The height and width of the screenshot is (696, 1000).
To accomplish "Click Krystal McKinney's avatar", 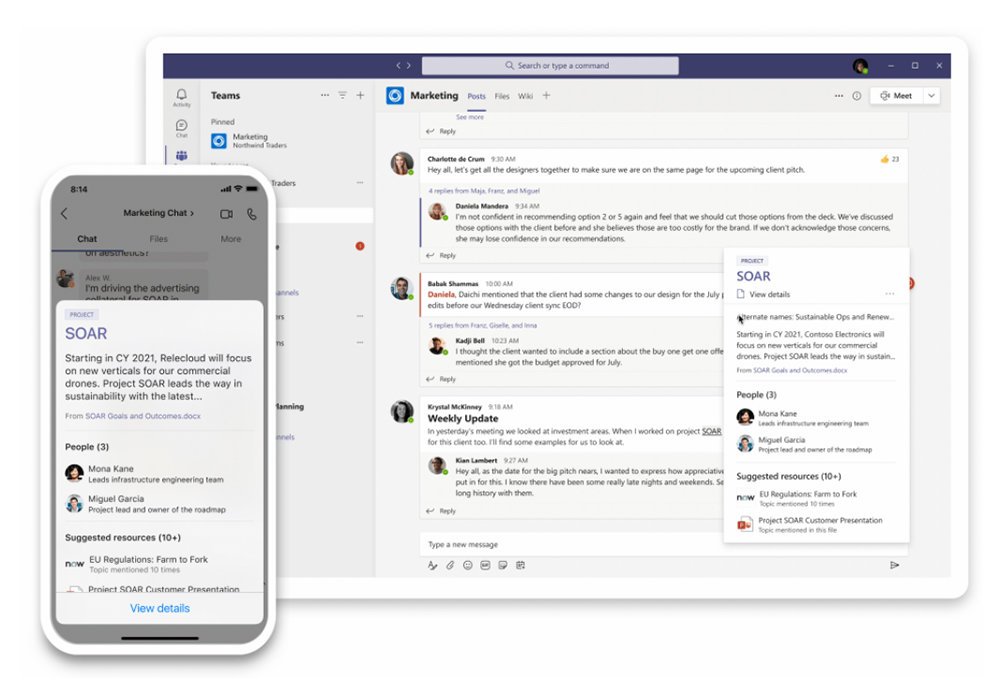I will tap(402, 411).
